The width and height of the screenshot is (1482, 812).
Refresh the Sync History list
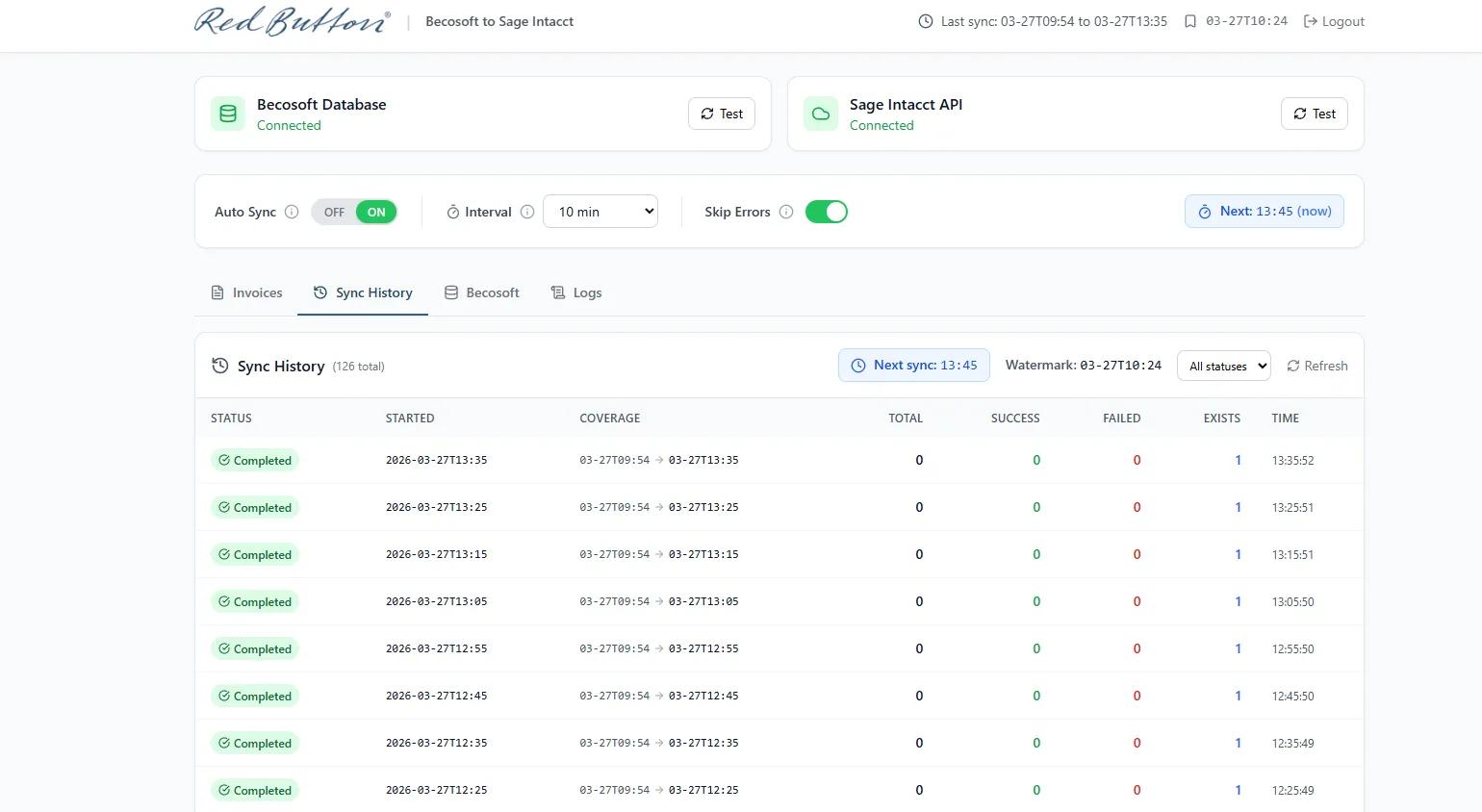(x=1316, y=366)
